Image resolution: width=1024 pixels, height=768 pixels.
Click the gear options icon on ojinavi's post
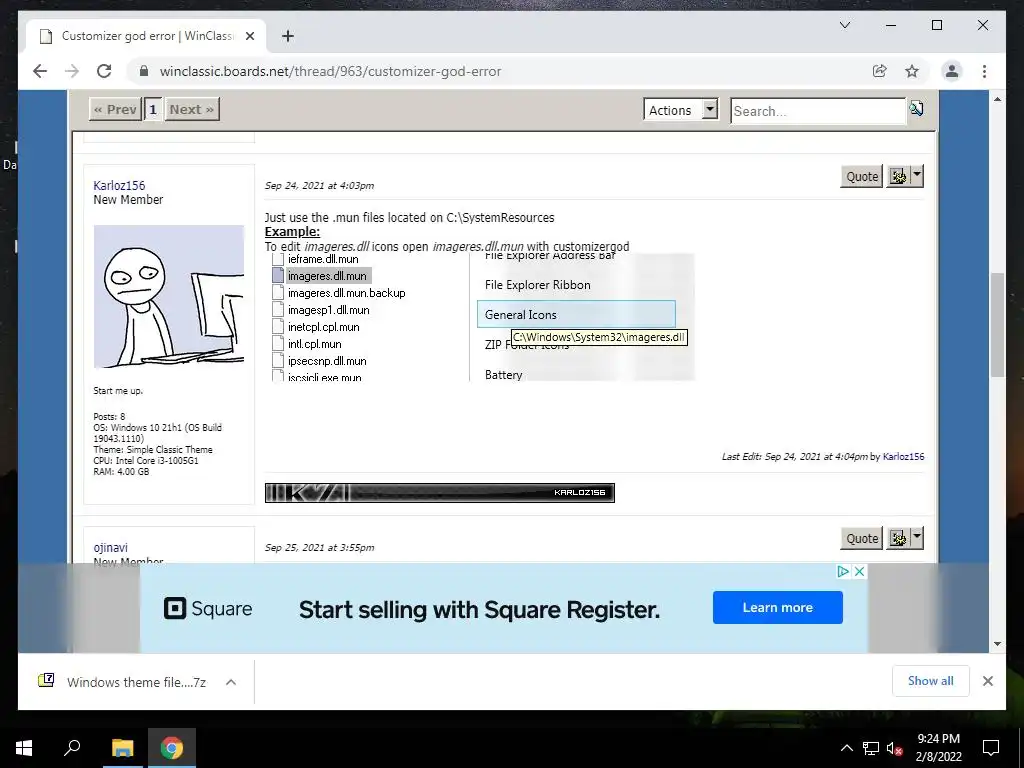898,538
